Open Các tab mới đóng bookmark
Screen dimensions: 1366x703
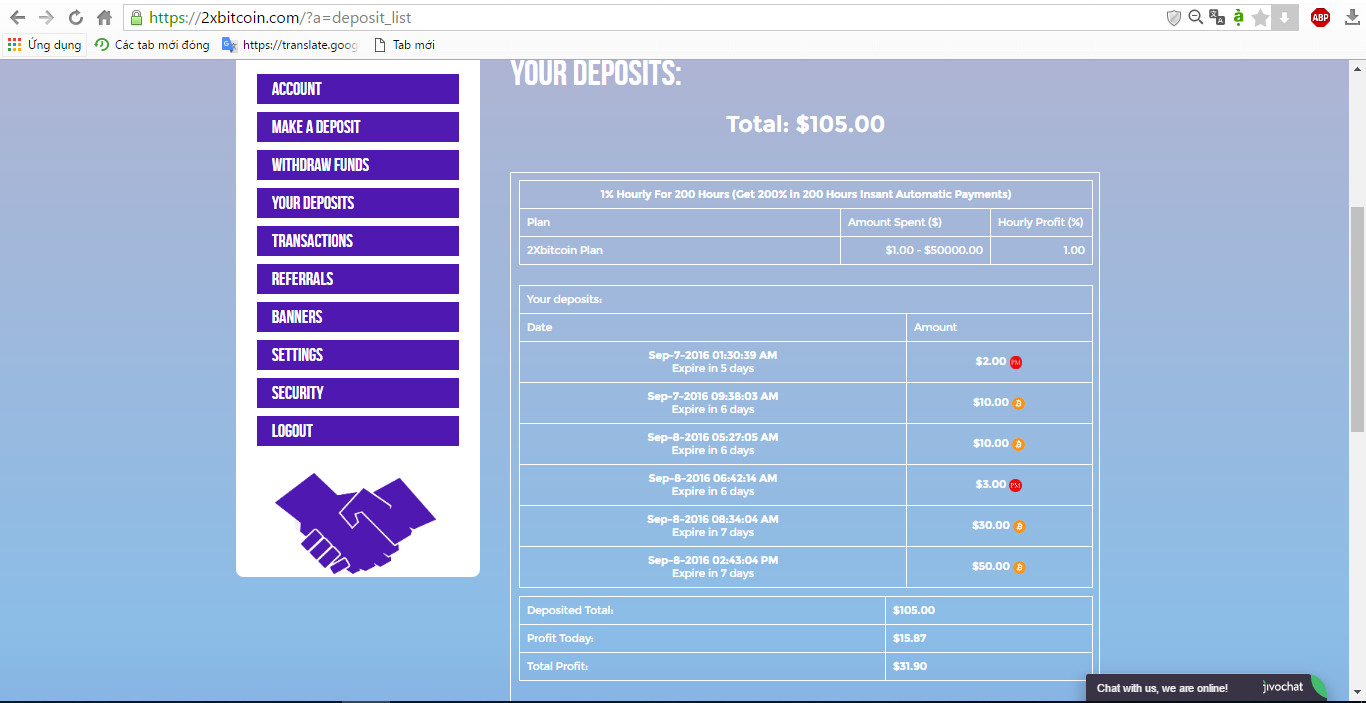(x=152, y=45)
